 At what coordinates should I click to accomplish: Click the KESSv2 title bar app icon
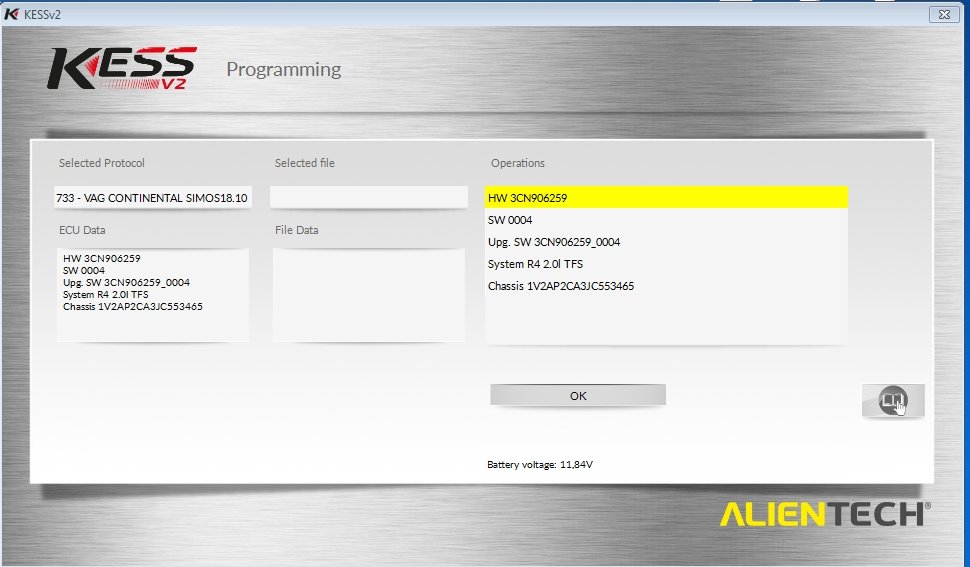click(x=11, y=14)
